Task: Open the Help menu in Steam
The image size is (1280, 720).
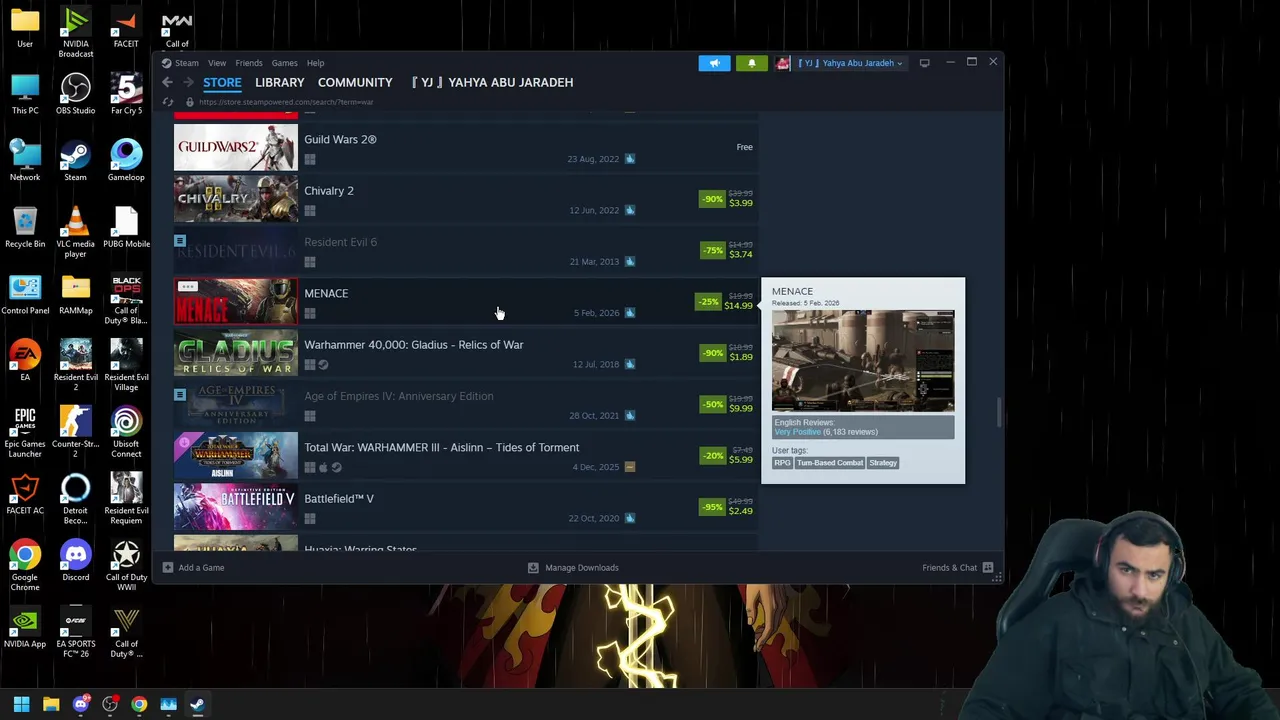Action: (x=315, y=63)
